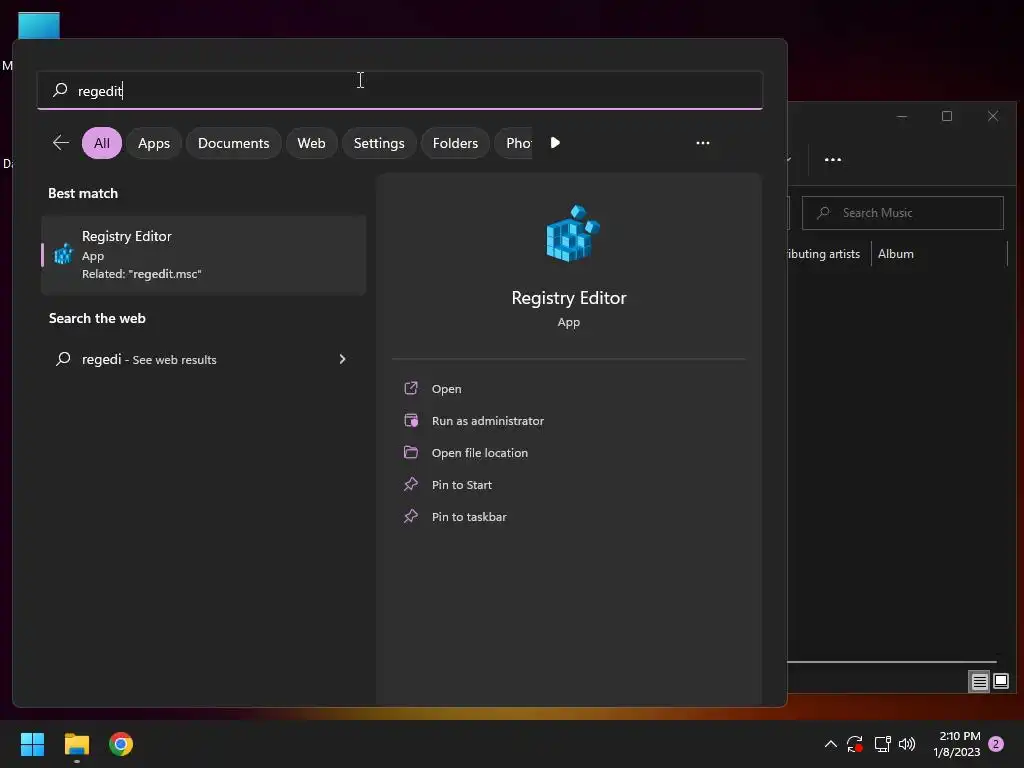Click Registry Editor small icon in best match

63,253
